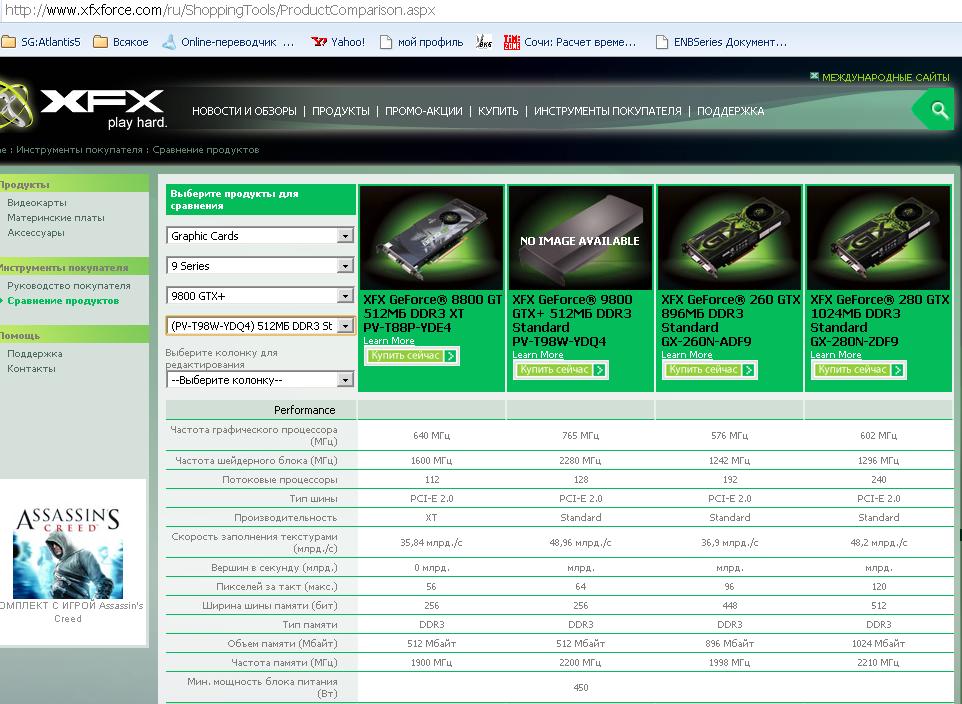Image resolution: width=962 pixels, height=704 pixels.
Task: Click the Тип шины row label
Action: click(x=313, y=498)
